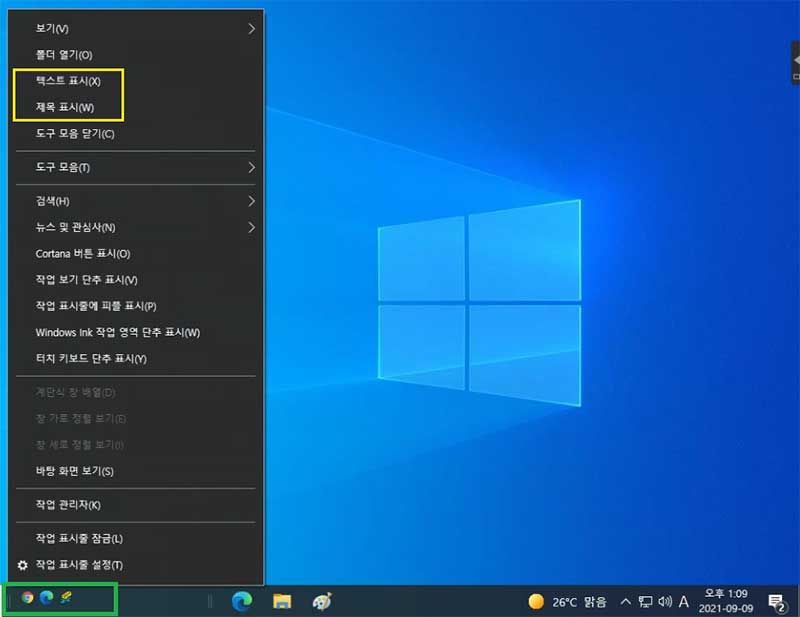Click the toolbar drag handle before Edge icon
800x617 pixels.
point(210,602)
